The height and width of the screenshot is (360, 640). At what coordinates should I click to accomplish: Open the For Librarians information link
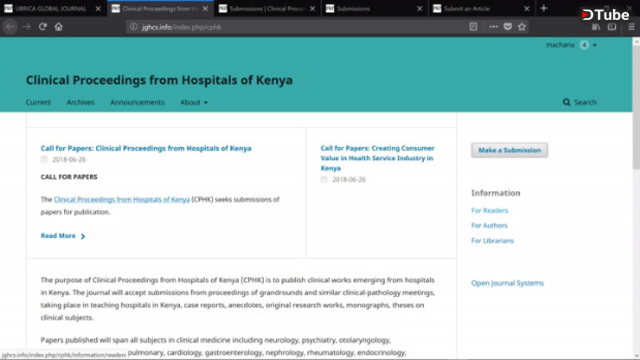[x=492, y=240]
